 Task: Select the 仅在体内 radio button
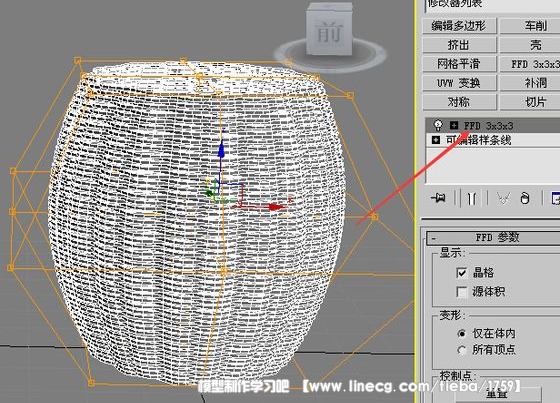[461, 333]
